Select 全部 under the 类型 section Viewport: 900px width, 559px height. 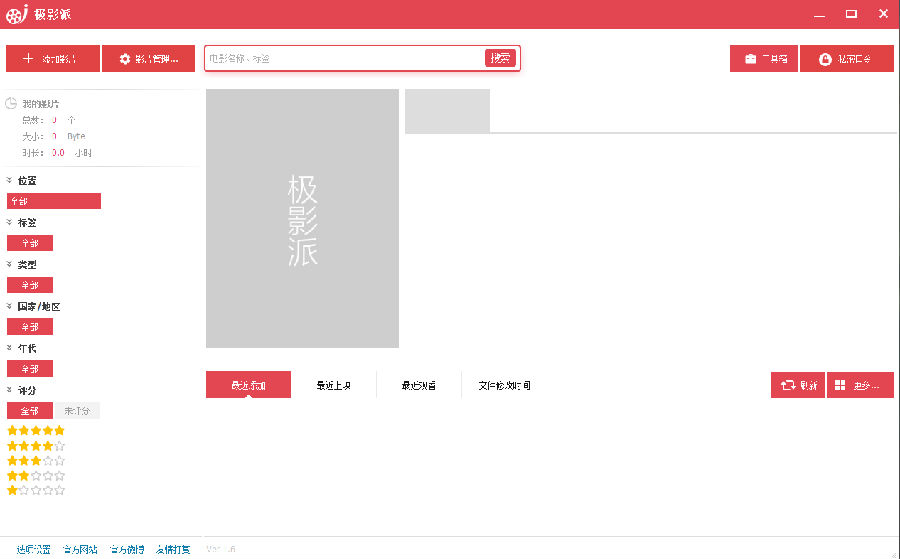pos(30,285)
